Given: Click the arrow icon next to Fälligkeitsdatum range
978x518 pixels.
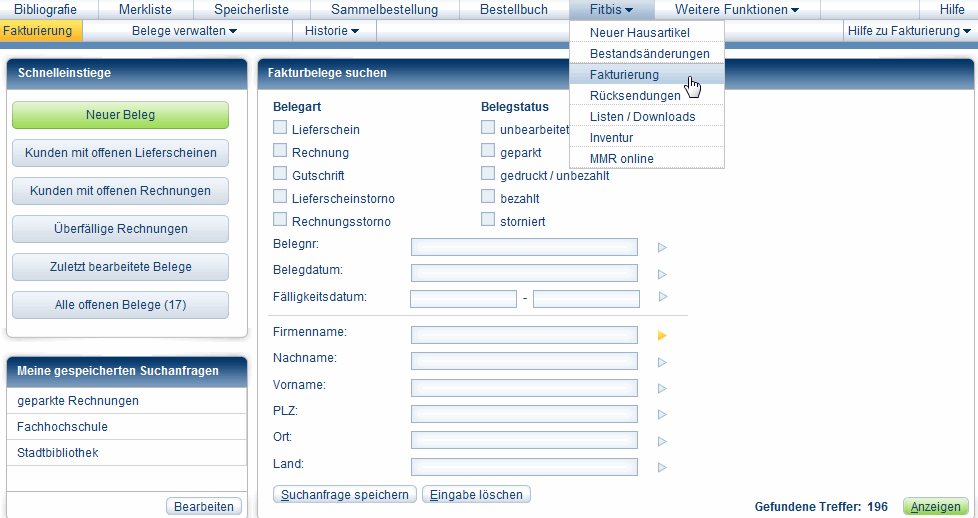Looking at the screenshot, I should 661,297.
